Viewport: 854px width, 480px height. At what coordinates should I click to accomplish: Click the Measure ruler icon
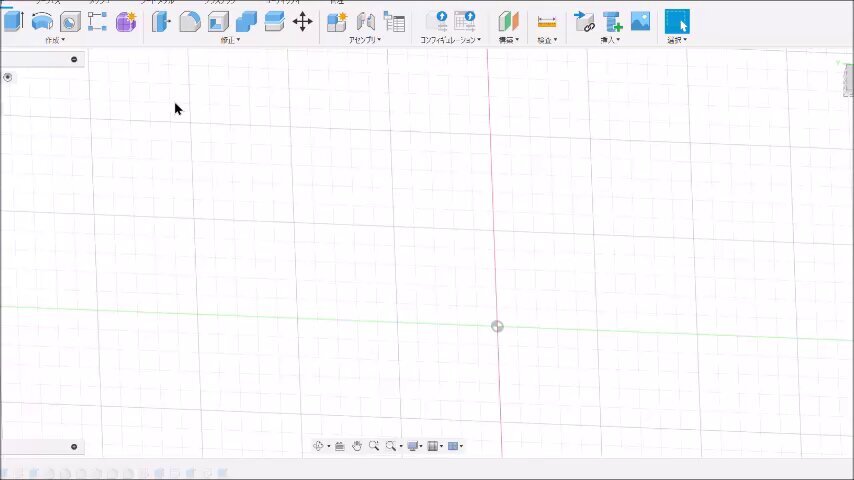546,22
